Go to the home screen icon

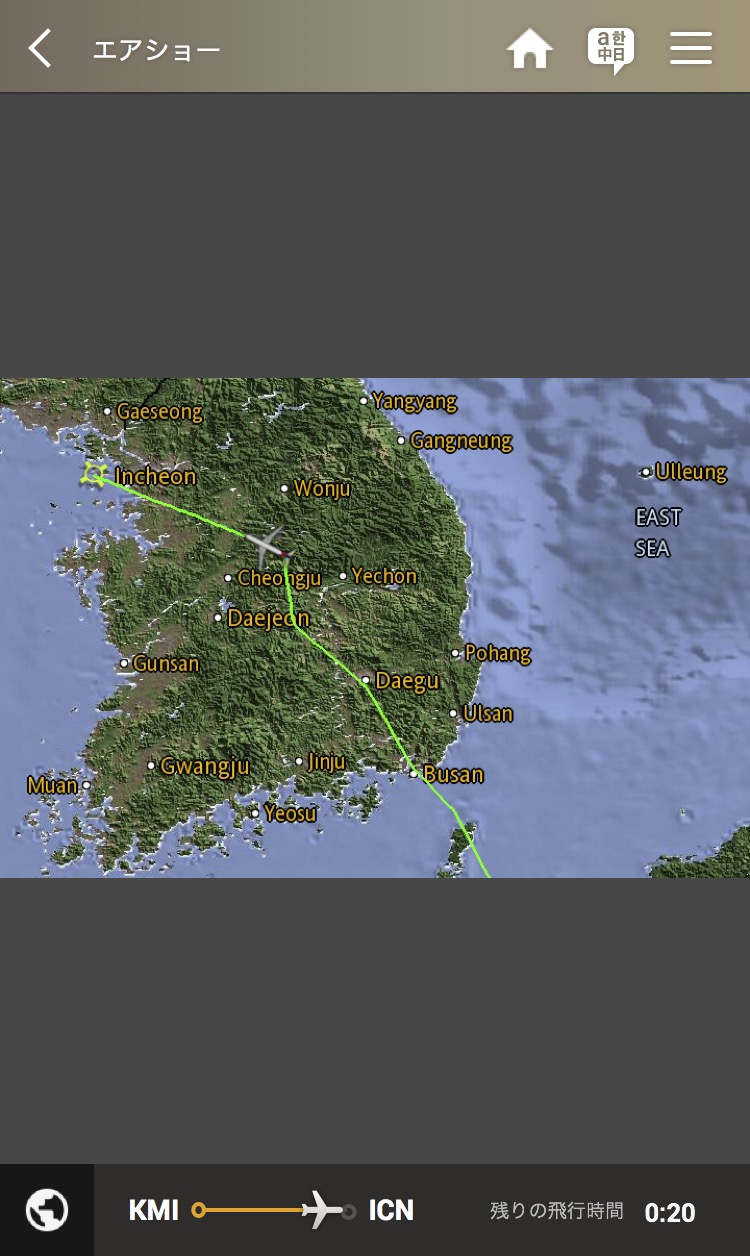pyautogui.click(x=530, y=48)
